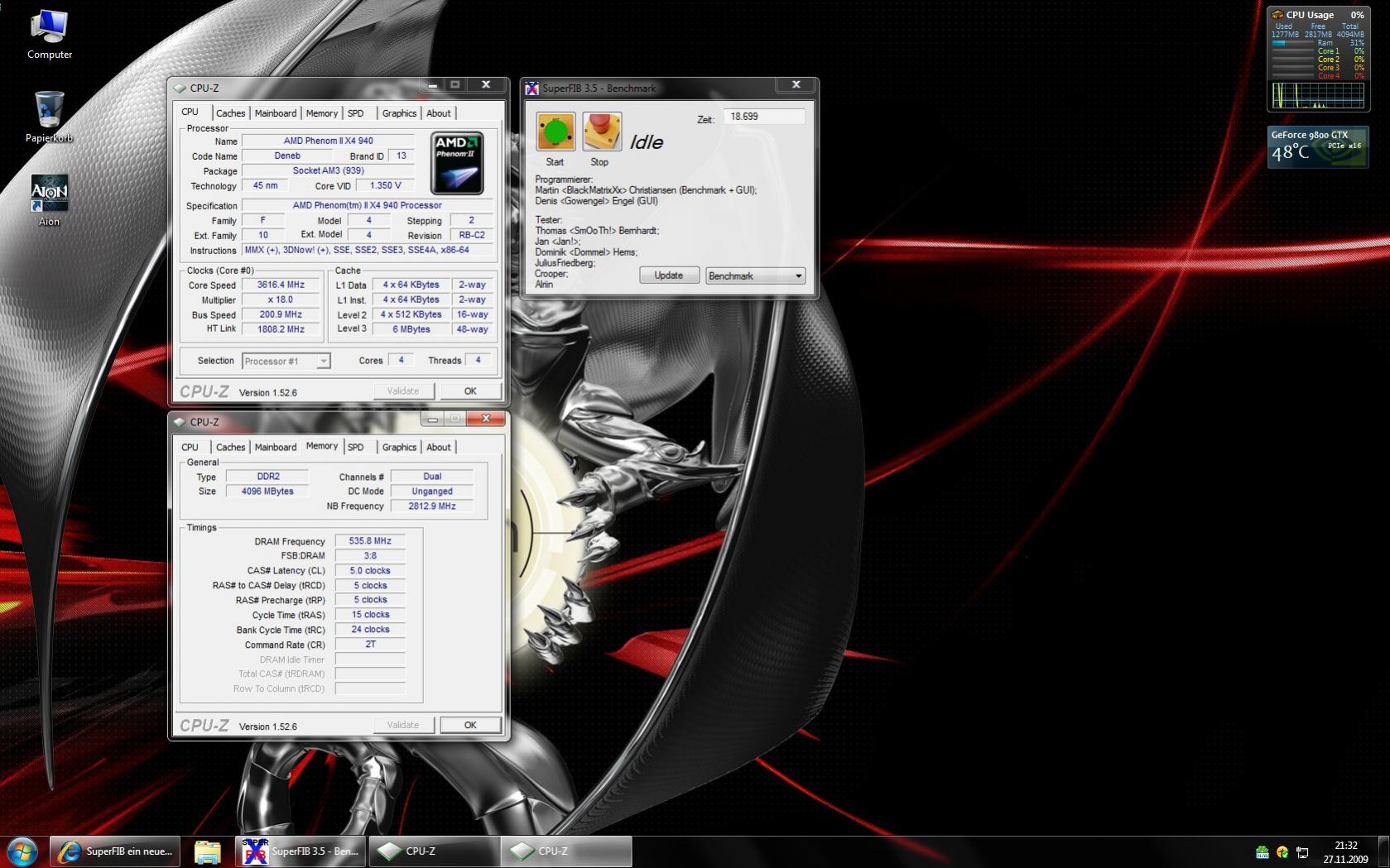
Task: Click the network connection tray icon
Action: tap(1302, 851)
